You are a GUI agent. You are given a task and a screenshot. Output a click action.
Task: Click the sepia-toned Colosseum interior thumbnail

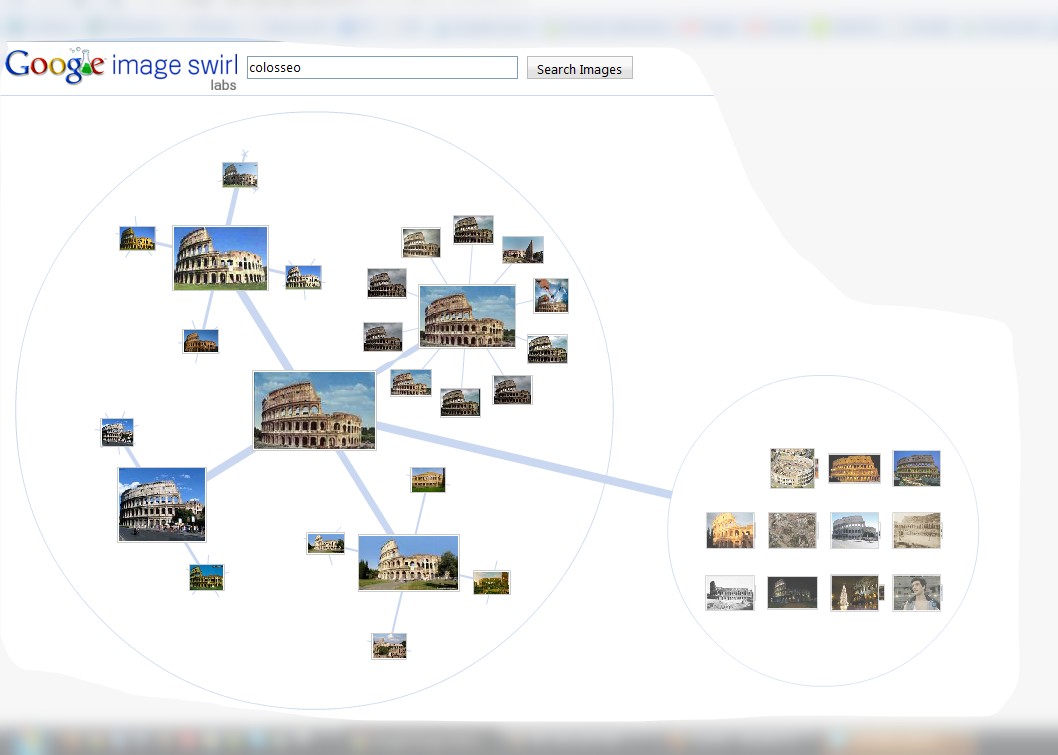[x=916, y=531]
